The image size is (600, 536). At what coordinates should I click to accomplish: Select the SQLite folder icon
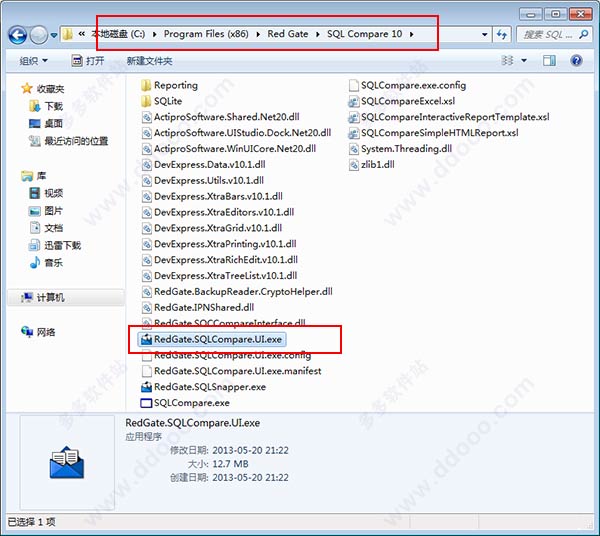146,101
